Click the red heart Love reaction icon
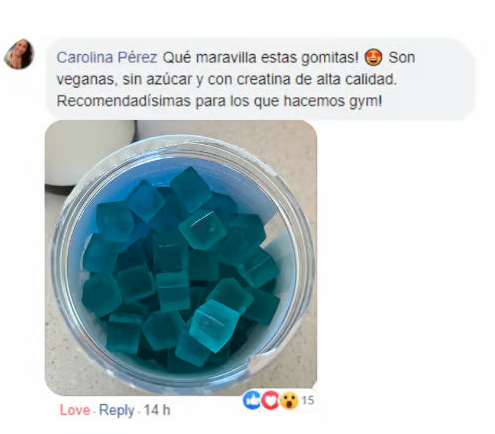 (x=270, y=400)
